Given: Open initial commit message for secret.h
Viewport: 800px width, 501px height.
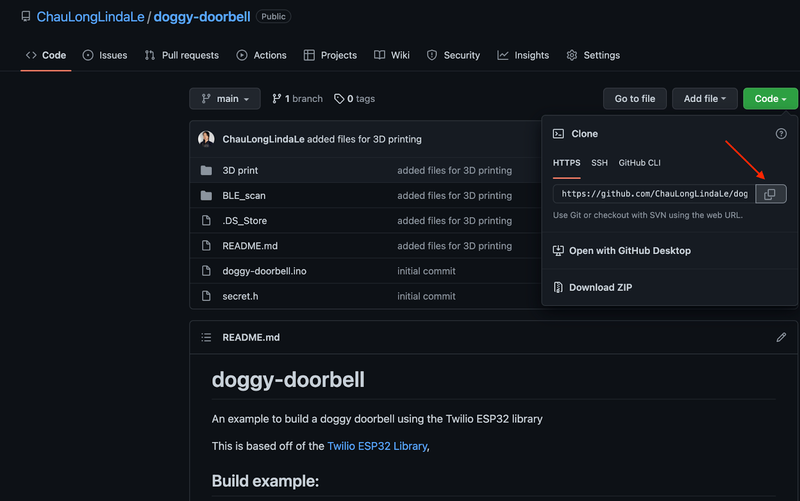Looking at the screenshot, I should [x=427, y=296].
